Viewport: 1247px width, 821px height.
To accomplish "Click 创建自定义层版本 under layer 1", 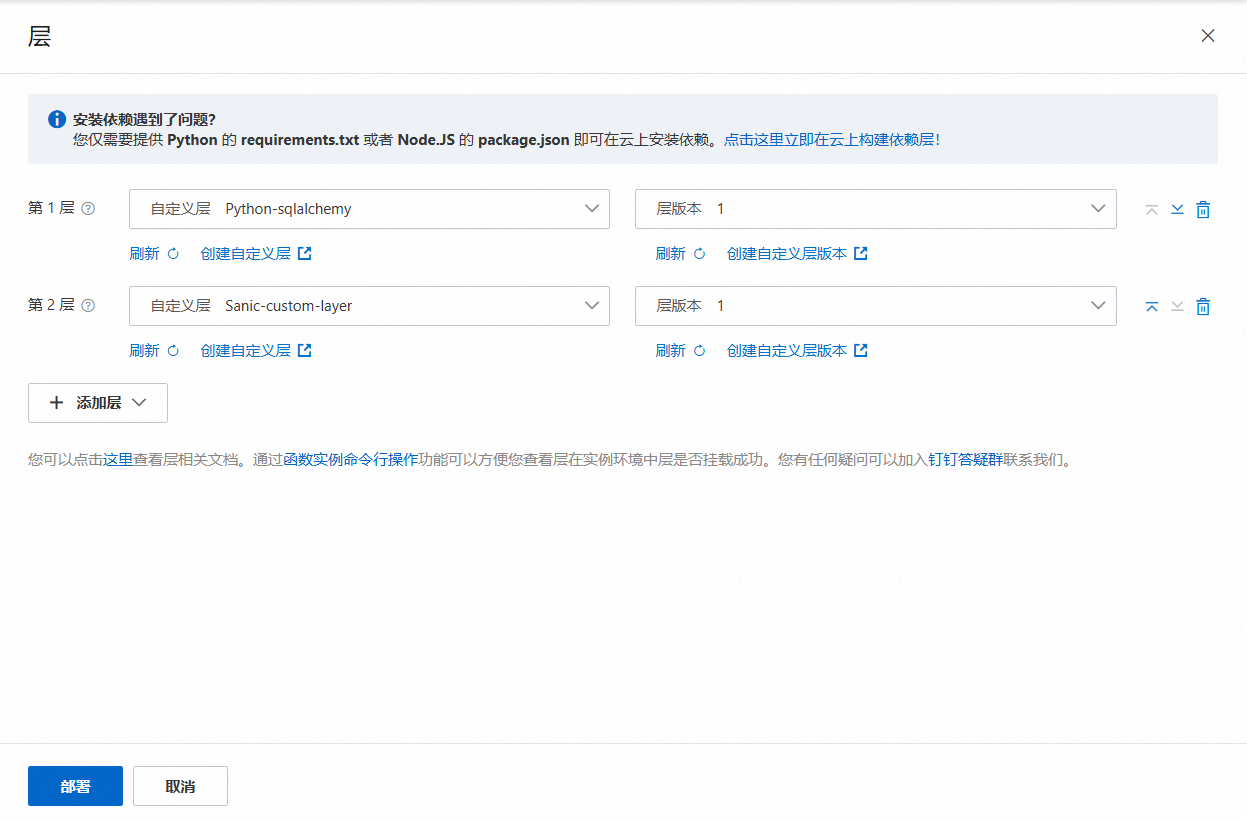I will pyautogui.click(x=787, y=254).
